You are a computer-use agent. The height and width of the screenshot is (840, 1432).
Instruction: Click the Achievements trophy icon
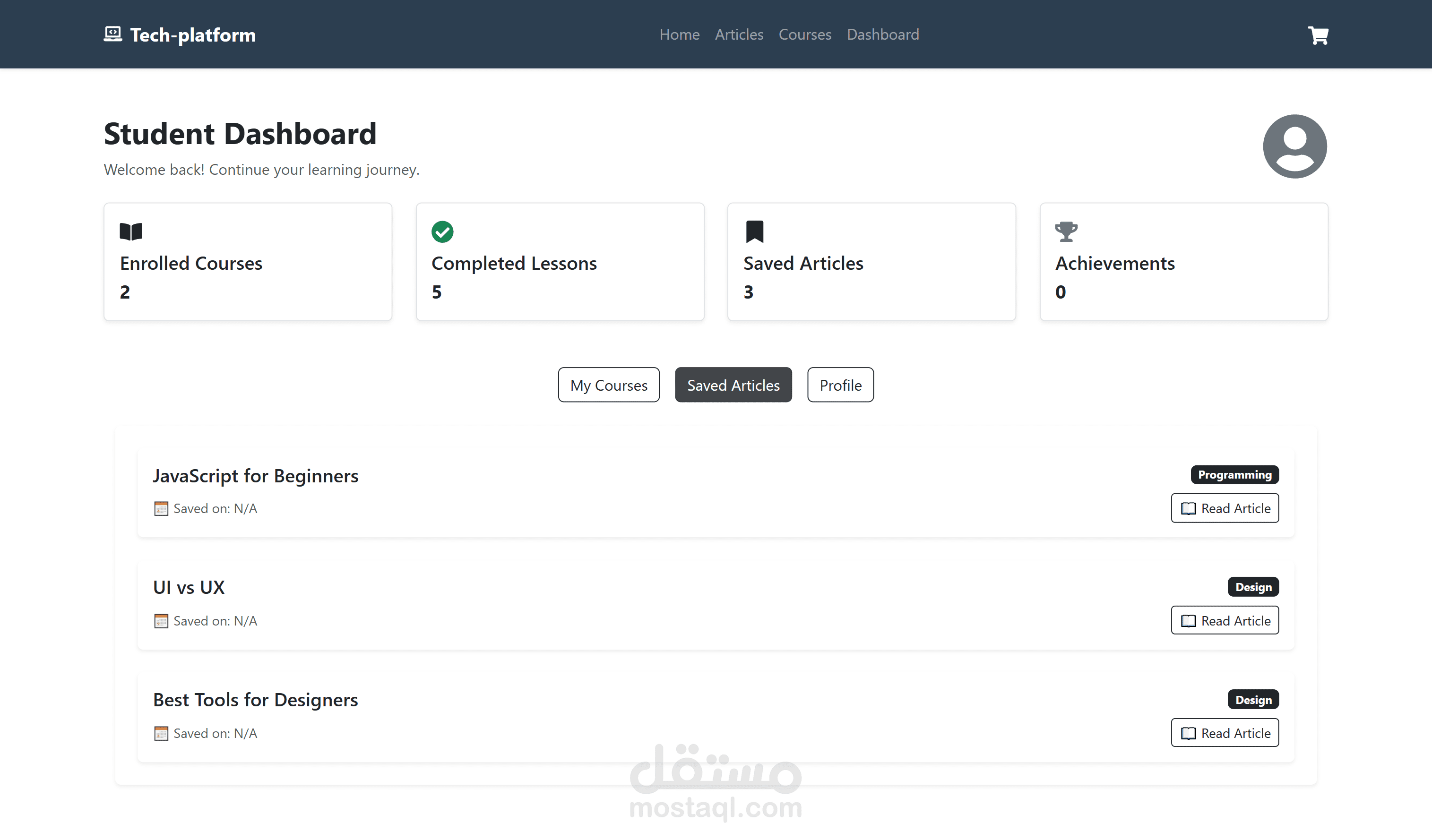tap(1065, 231)
